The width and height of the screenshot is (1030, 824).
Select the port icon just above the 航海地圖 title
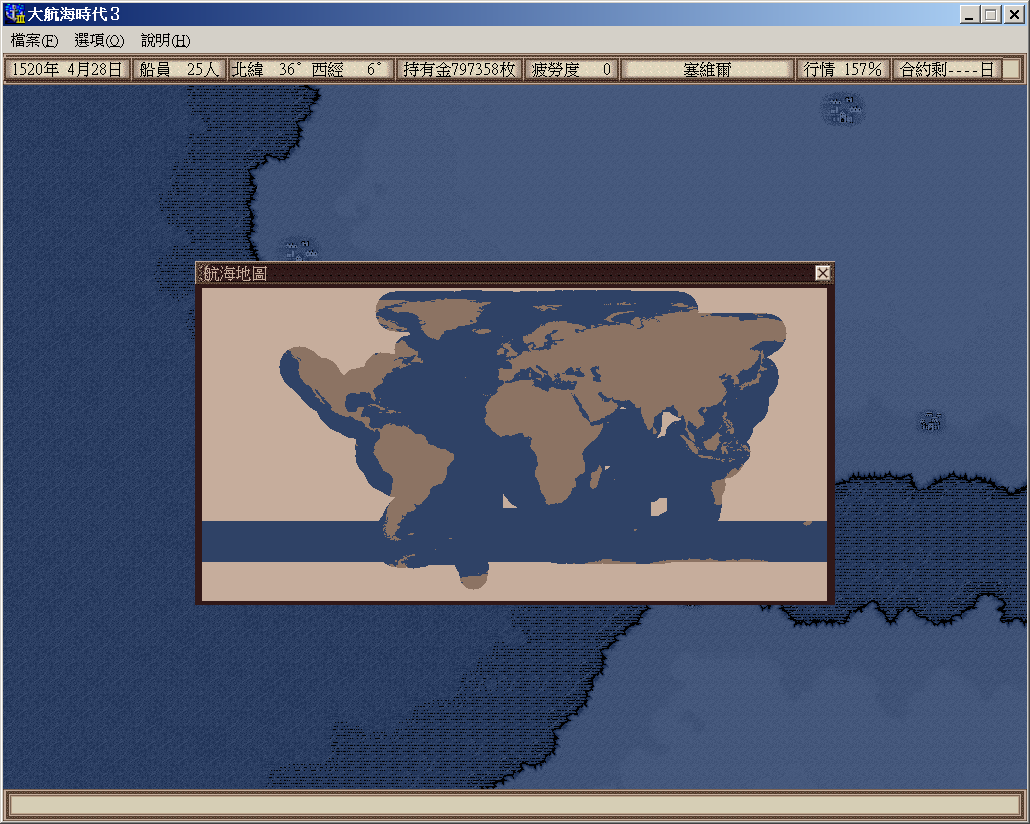pos(298,249)
